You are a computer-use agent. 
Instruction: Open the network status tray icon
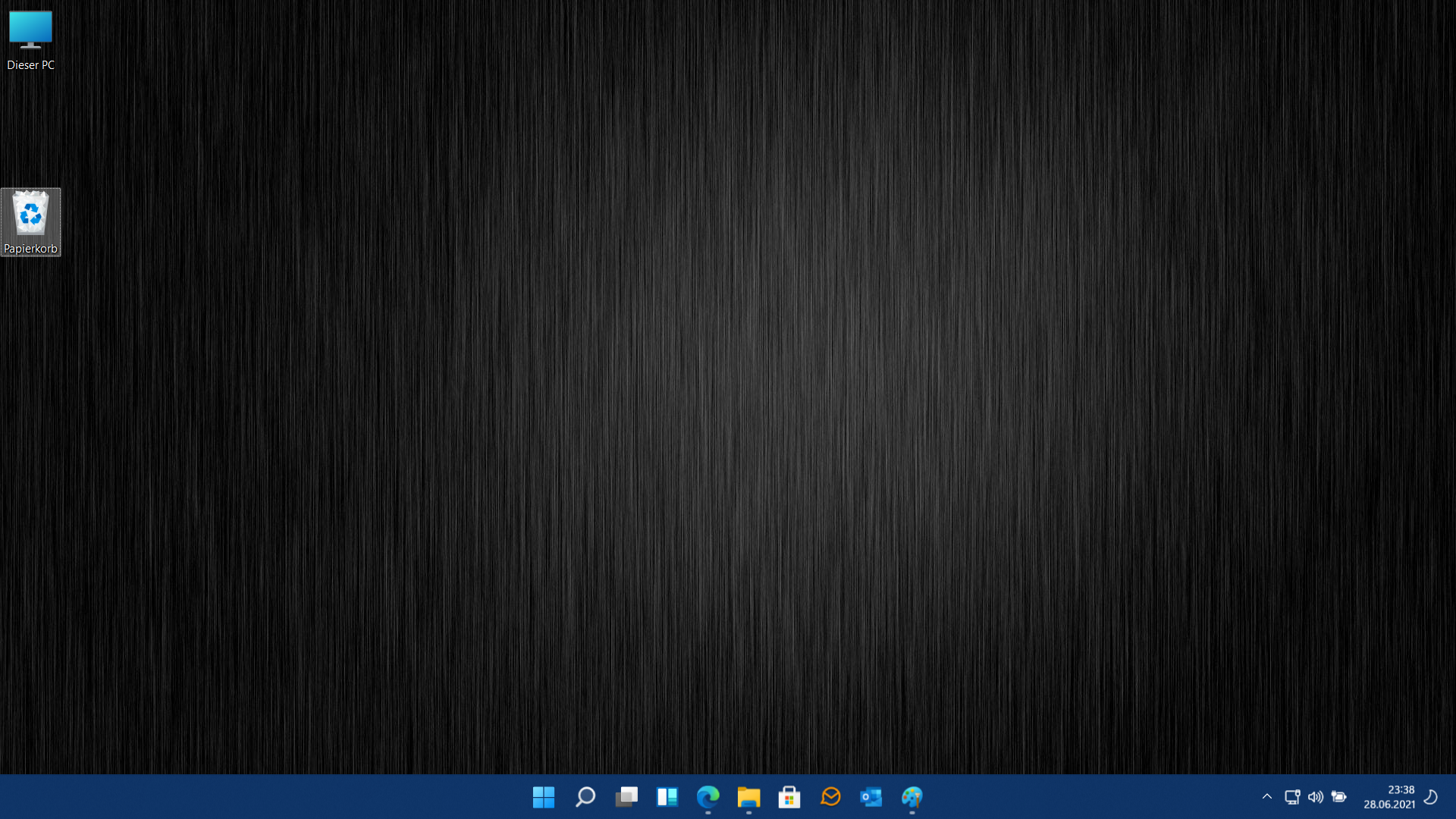1292,797
